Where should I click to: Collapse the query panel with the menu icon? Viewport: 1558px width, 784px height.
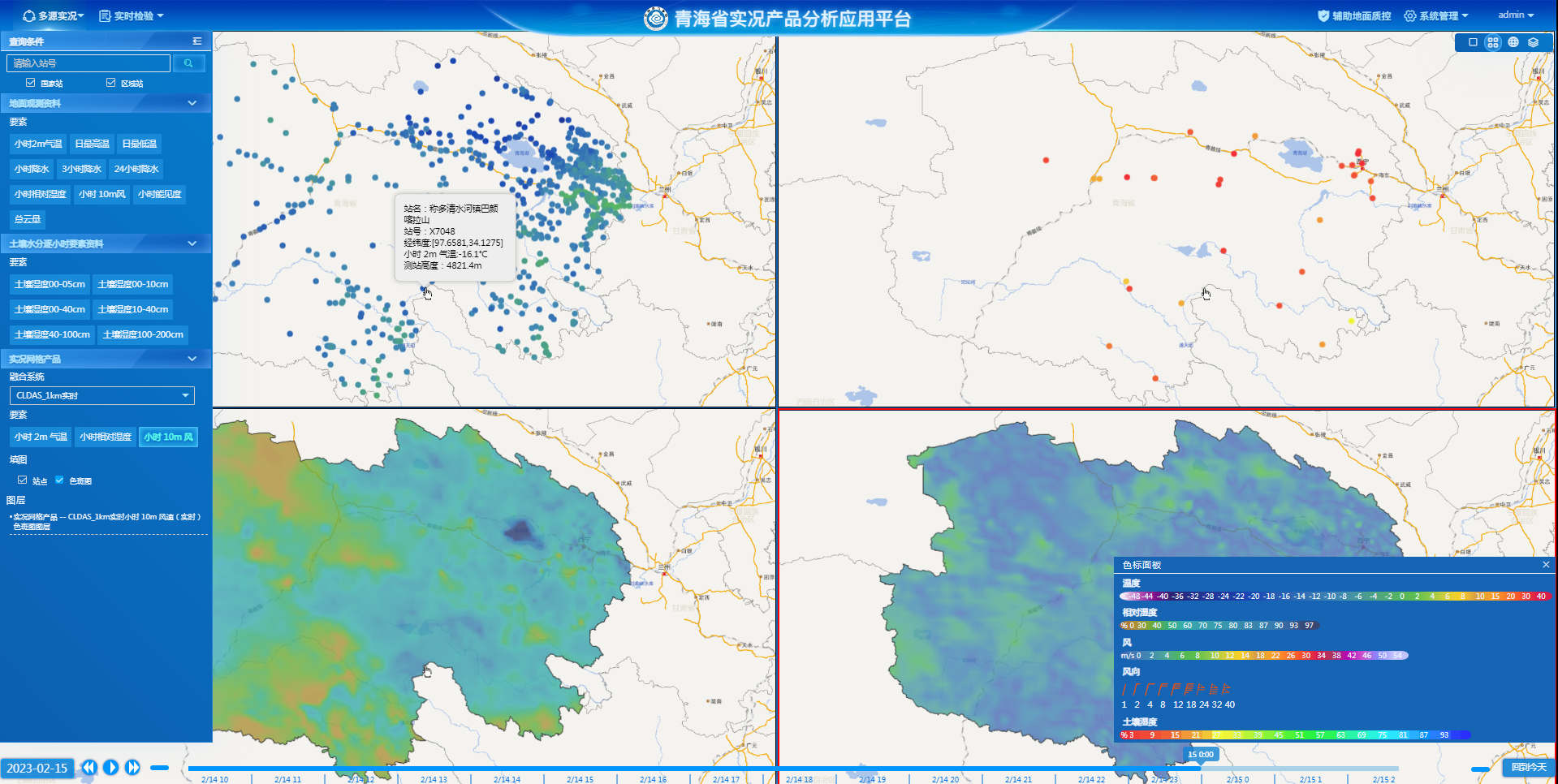click(197, 41)
